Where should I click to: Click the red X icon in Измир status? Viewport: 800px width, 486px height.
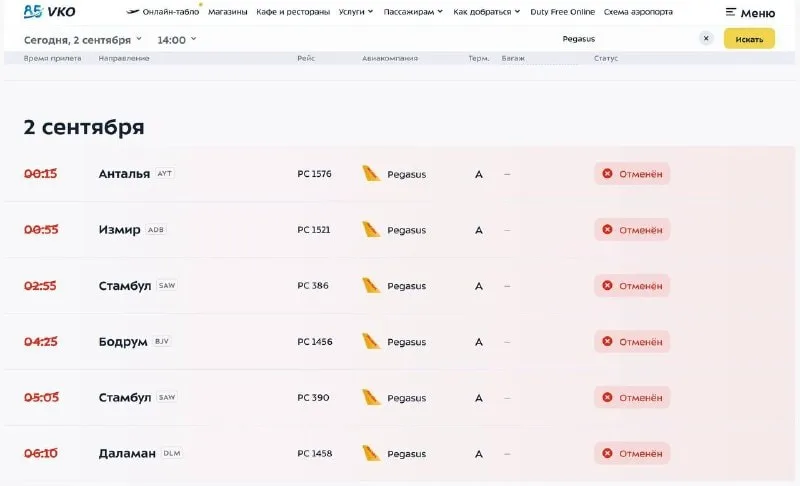tap(607, 229)
